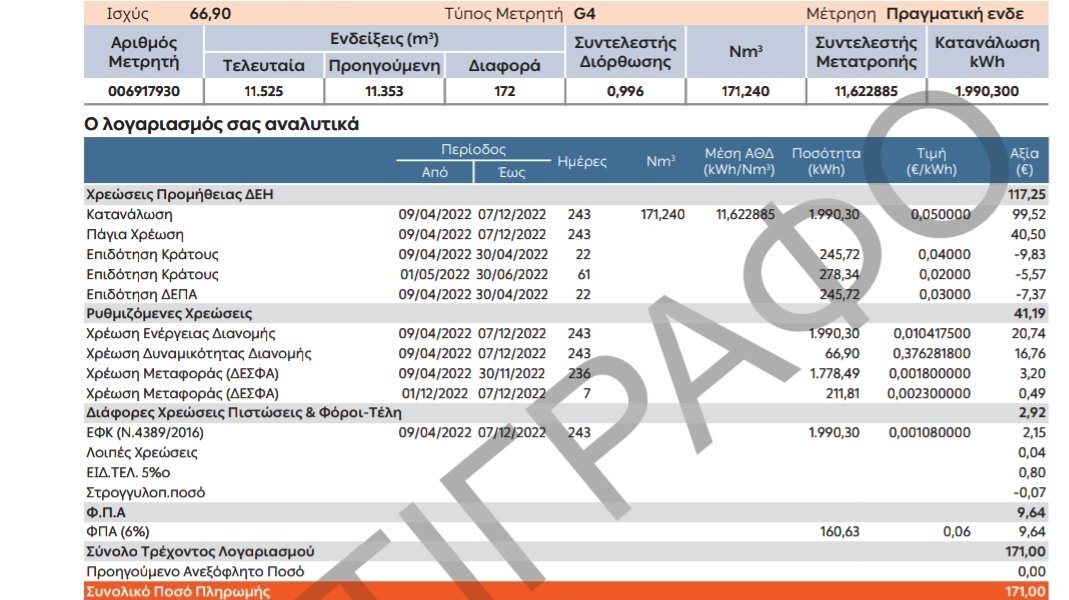Click consumption unit price 0,050000
The image size is (1069, 600).
941,214
